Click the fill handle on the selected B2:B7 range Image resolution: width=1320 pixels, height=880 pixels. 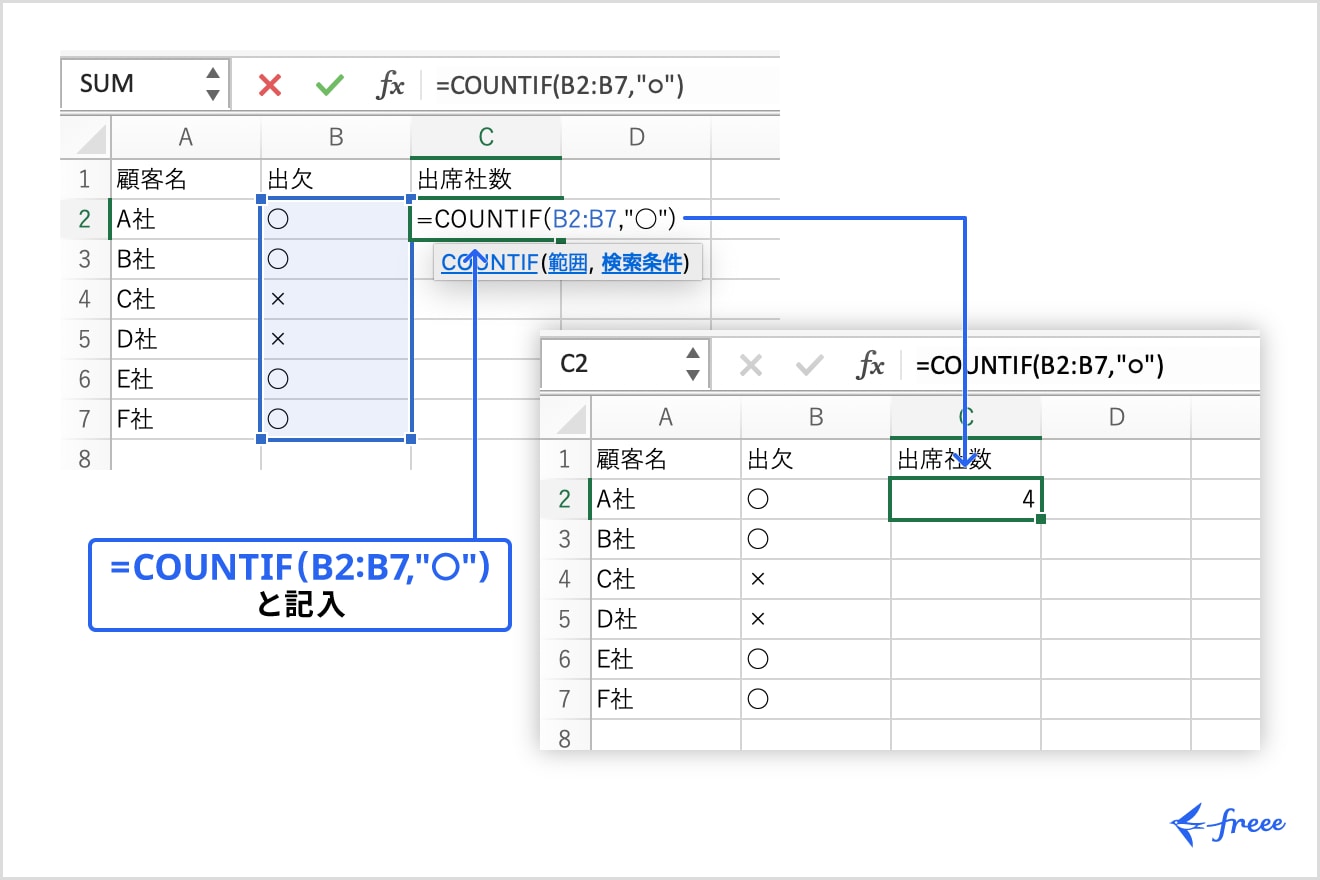coord(410,438)
